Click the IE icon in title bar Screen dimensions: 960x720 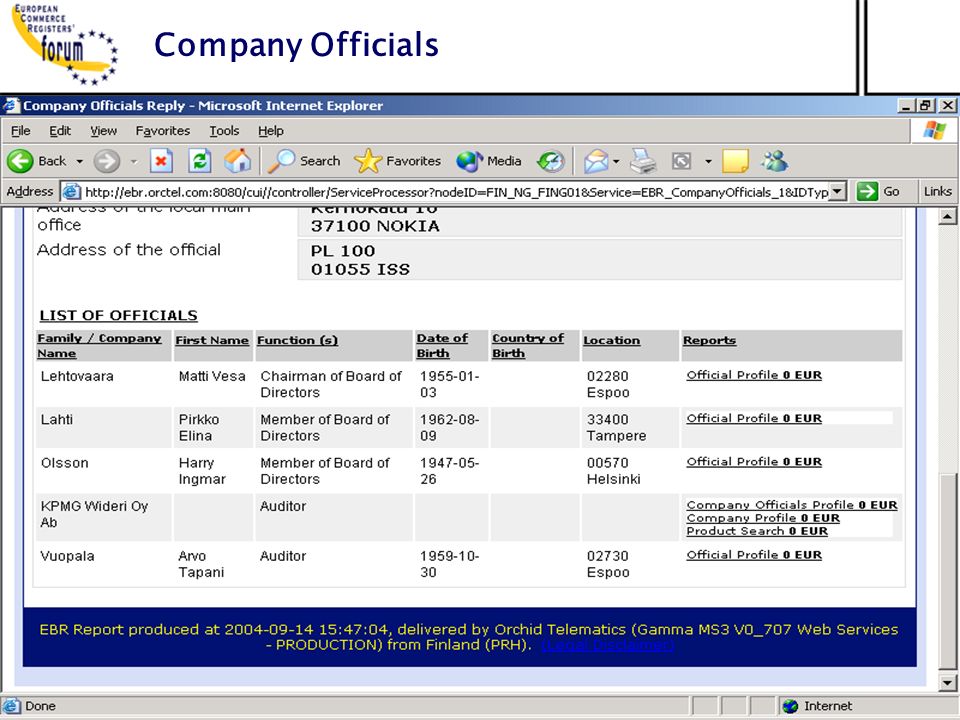click(11, 105)
